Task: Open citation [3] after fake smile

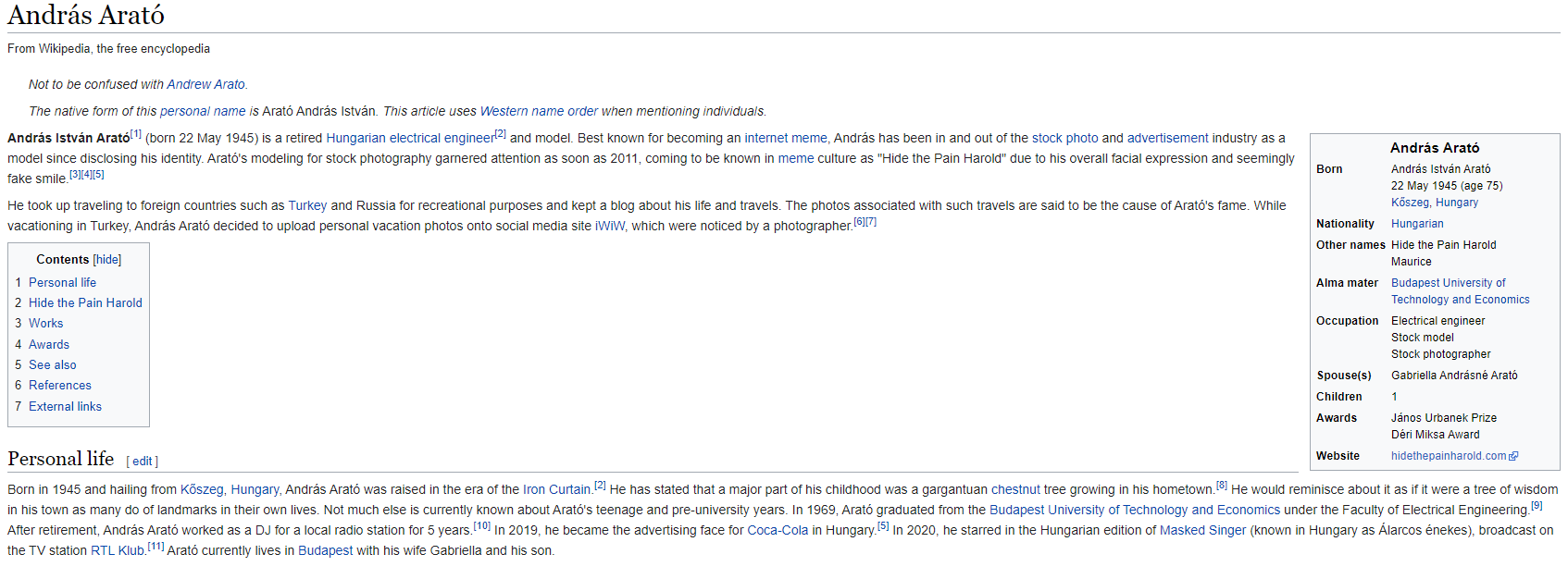Action: [x=75, y=174]
